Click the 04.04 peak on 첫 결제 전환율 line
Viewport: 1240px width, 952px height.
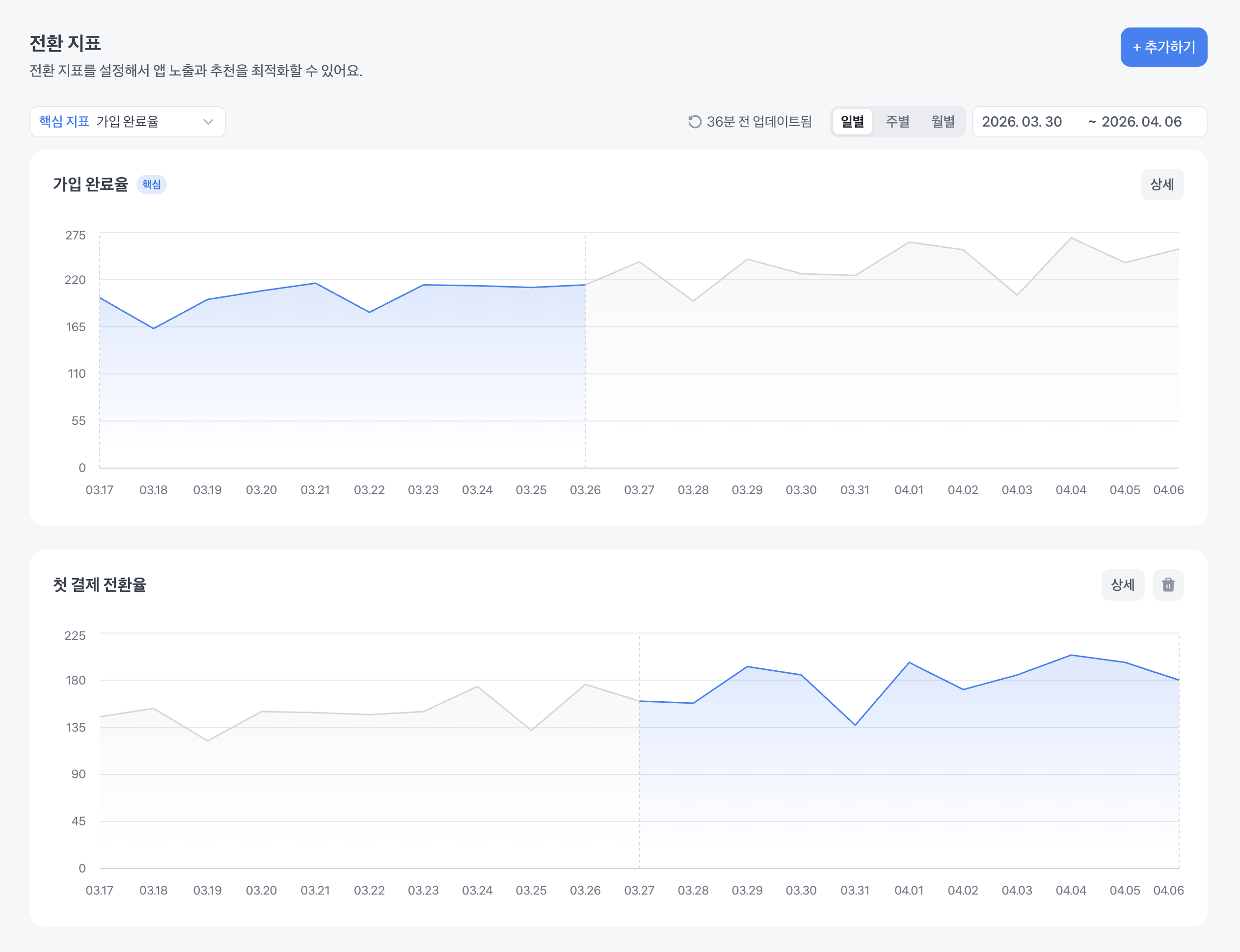1071,655
